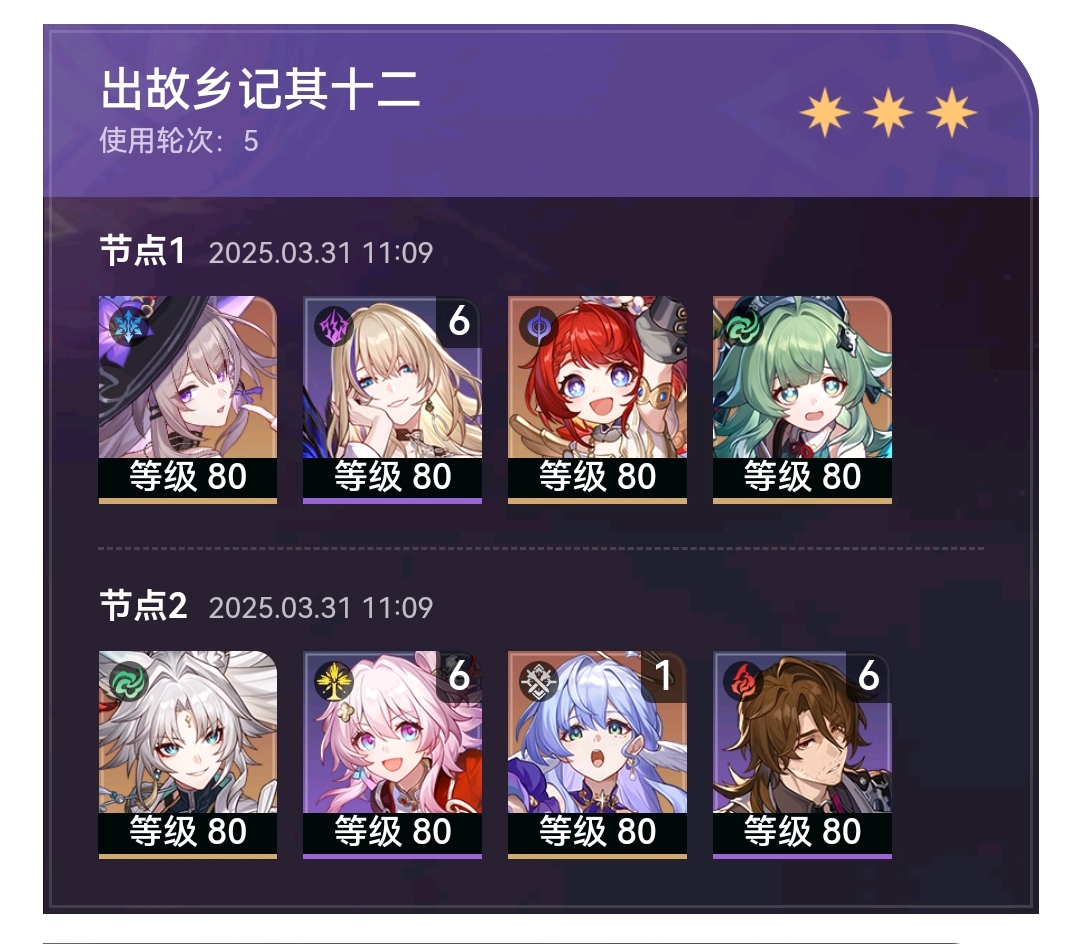Viewport: 1080px width, 944px height.
Task: Open the blue-haired character portrait
Action: (597, 755)
